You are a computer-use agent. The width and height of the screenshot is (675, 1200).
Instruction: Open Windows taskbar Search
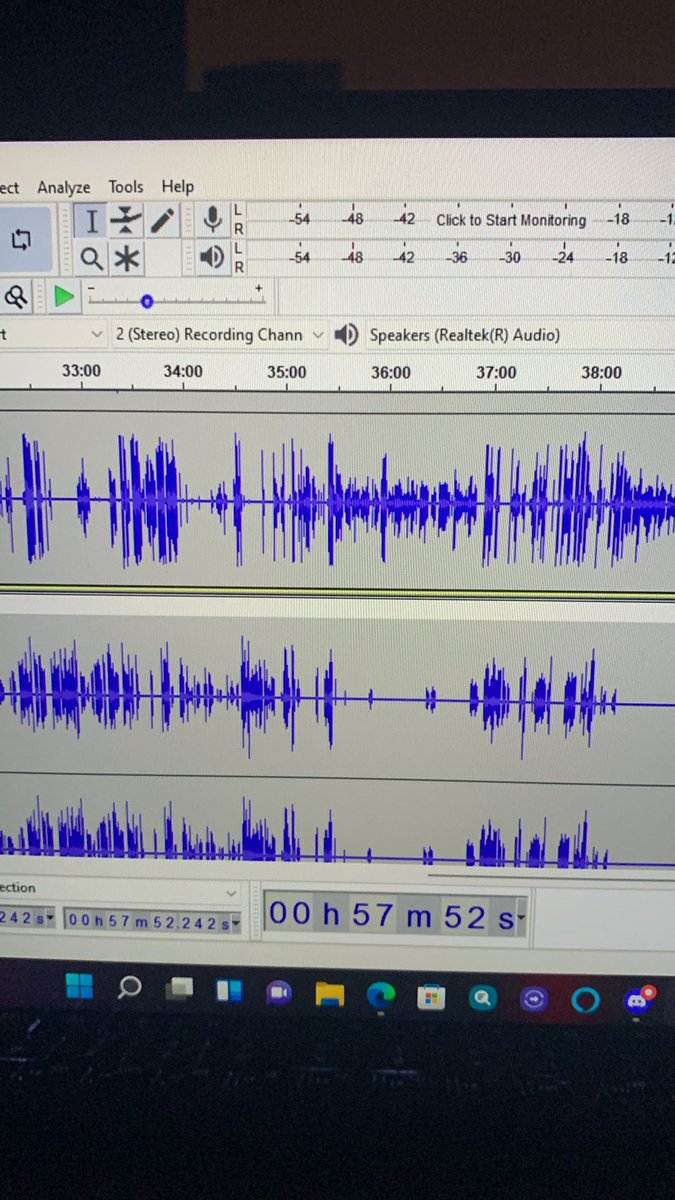click(130, 989)
